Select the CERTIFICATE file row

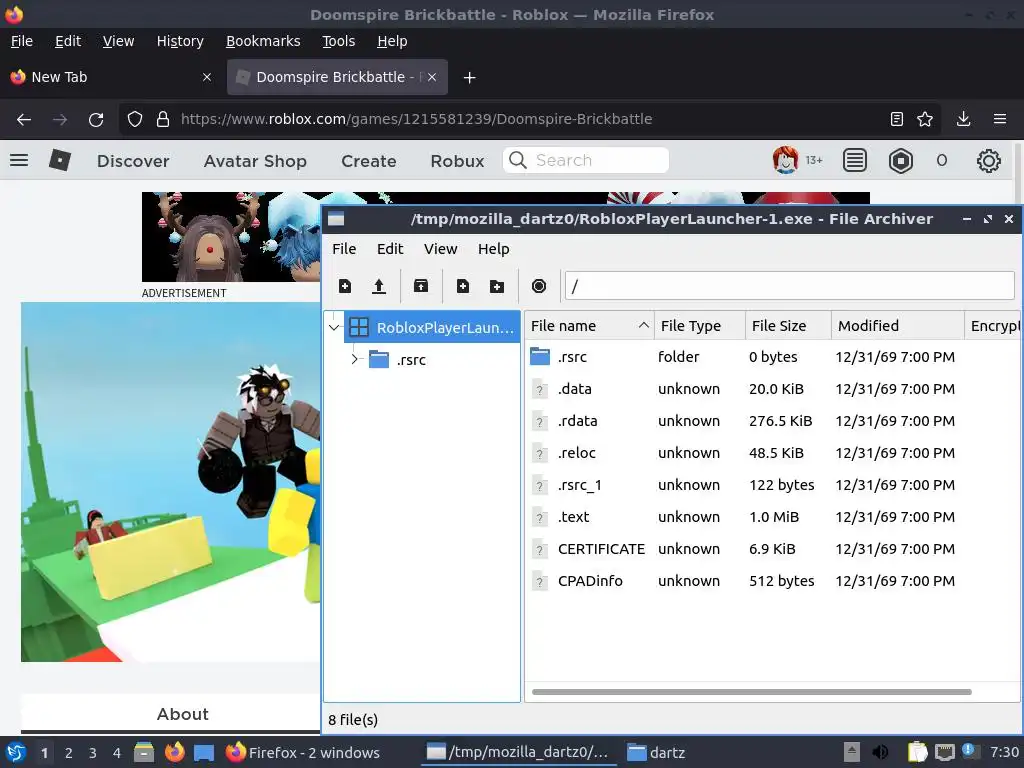772,549
